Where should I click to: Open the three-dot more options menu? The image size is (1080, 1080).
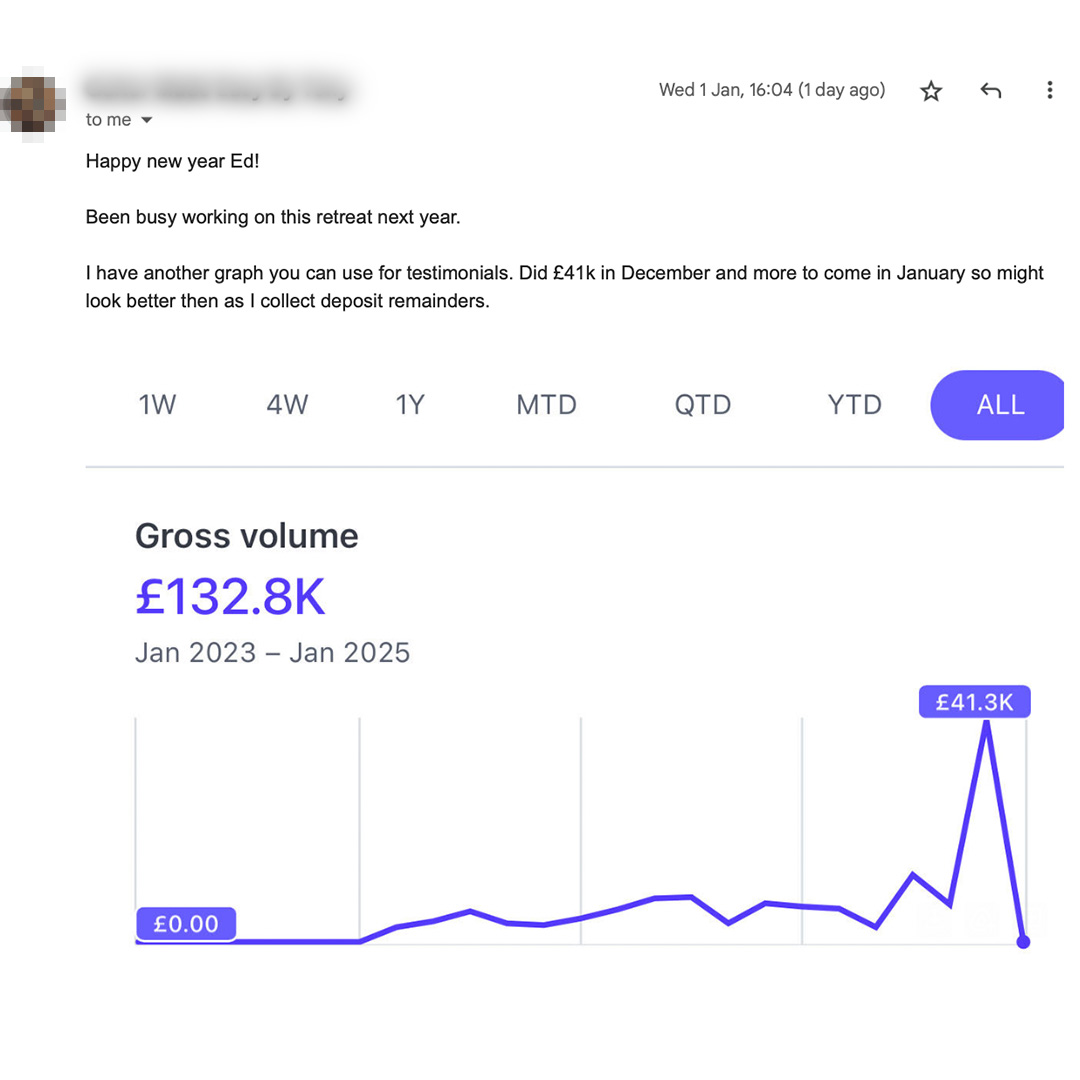click(x=1049, y=90)
